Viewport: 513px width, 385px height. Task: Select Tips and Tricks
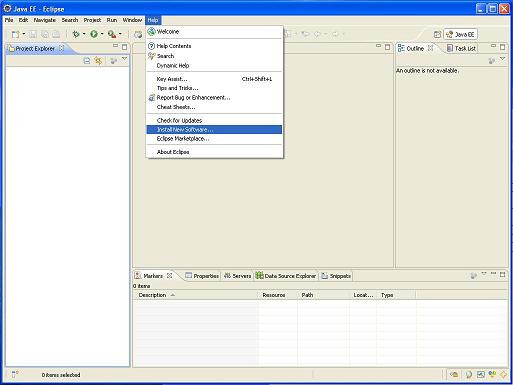214,88
